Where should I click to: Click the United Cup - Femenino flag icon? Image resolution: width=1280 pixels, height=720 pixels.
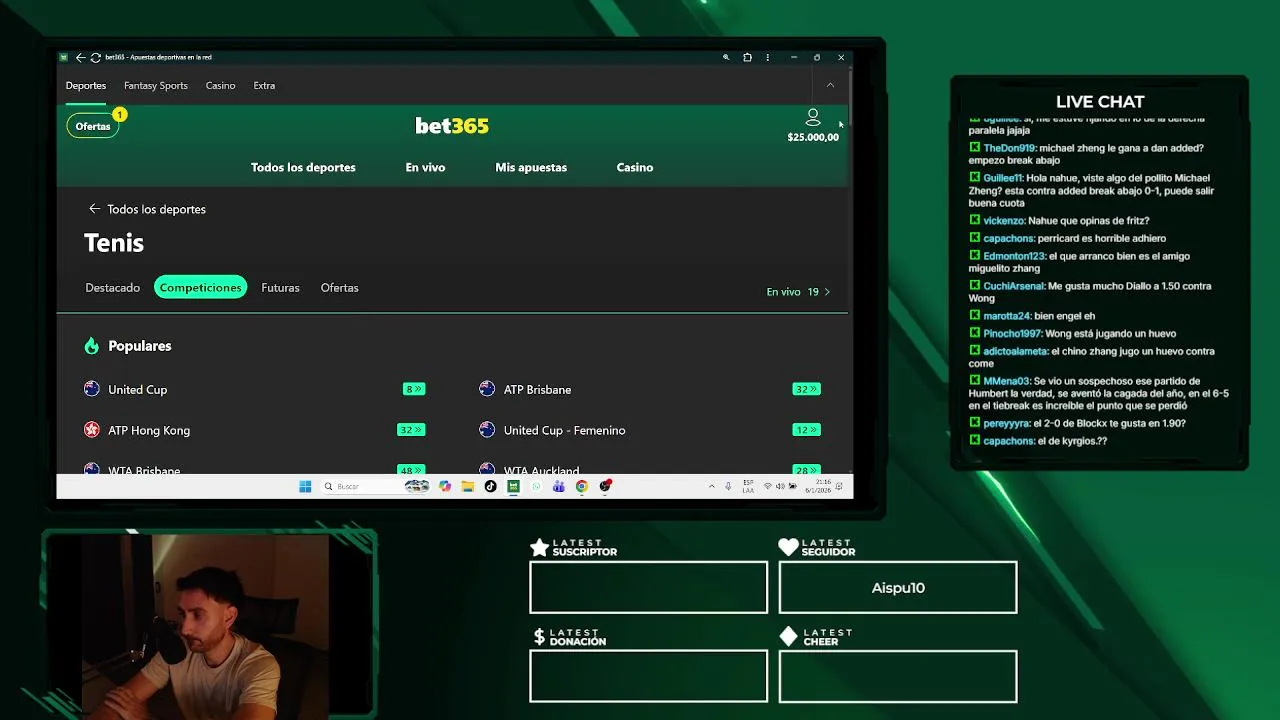[x=487, y=430]
